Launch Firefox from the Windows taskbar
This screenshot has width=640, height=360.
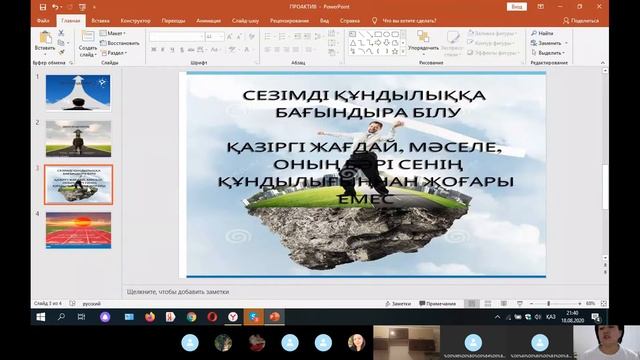tap(150, 317)
